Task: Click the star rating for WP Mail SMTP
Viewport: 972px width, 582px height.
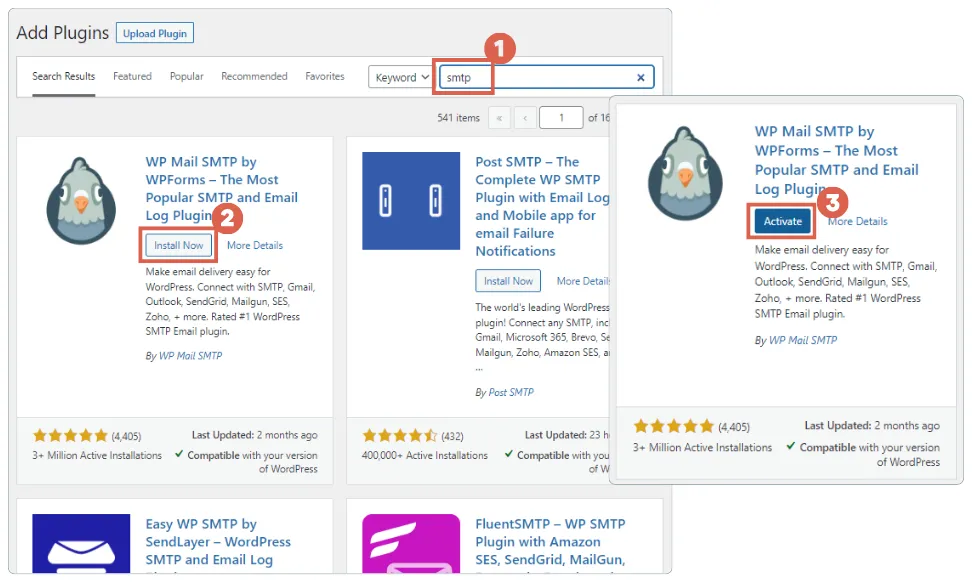Action: coord(70,435)
